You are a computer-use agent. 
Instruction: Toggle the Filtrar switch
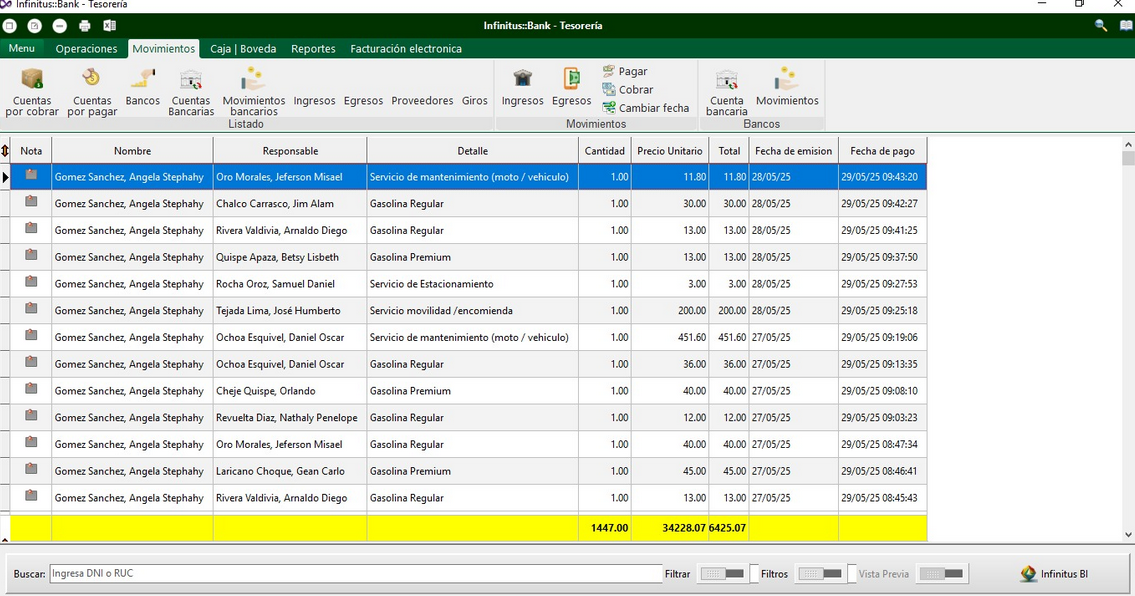(x=722, y=574)
